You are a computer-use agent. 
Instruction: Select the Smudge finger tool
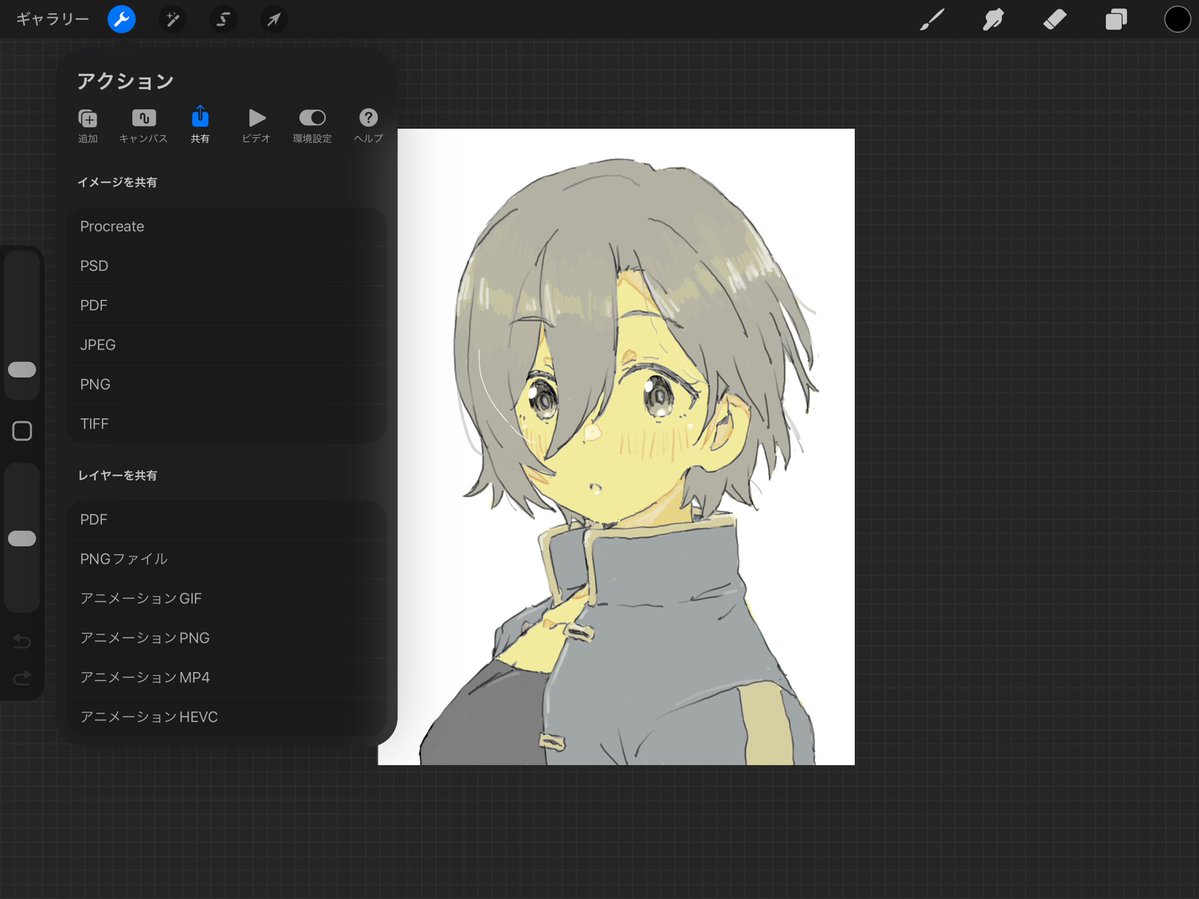(x=993, y=19)
